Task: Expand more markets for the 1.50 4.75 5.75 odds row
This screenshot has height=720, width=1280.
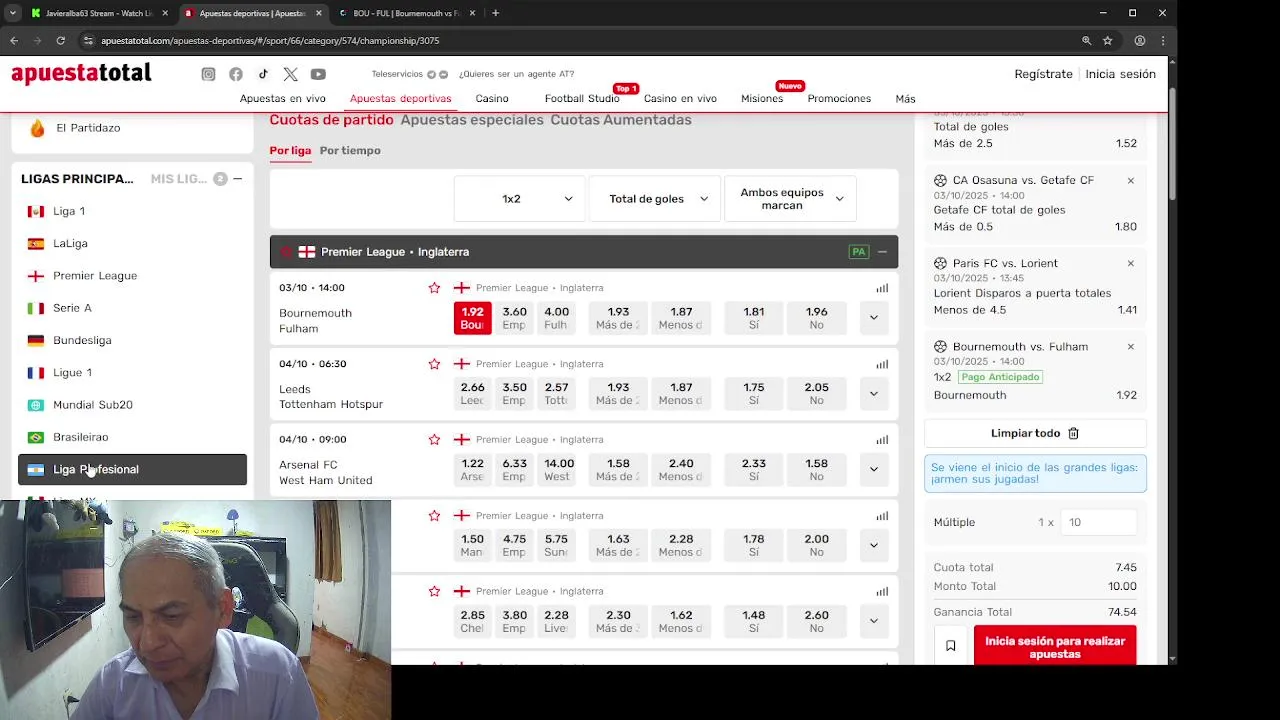Action: 873,545
